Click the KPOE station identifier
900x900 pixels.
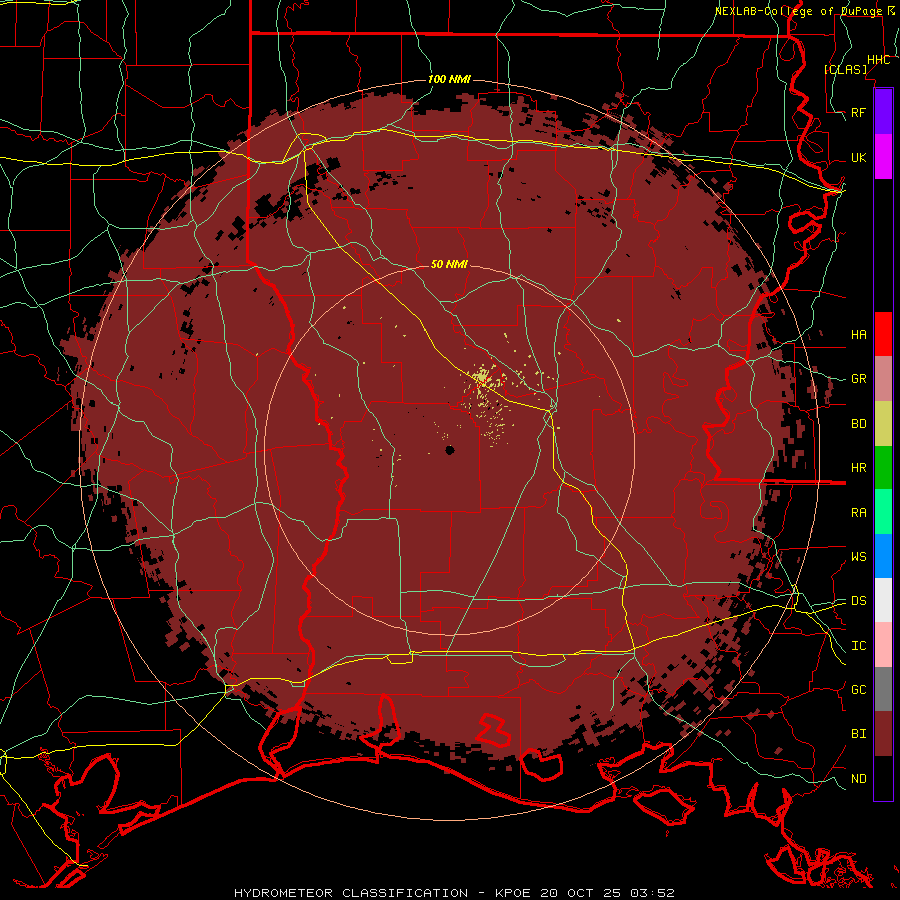pyautogui.click(x=513, y=893)
